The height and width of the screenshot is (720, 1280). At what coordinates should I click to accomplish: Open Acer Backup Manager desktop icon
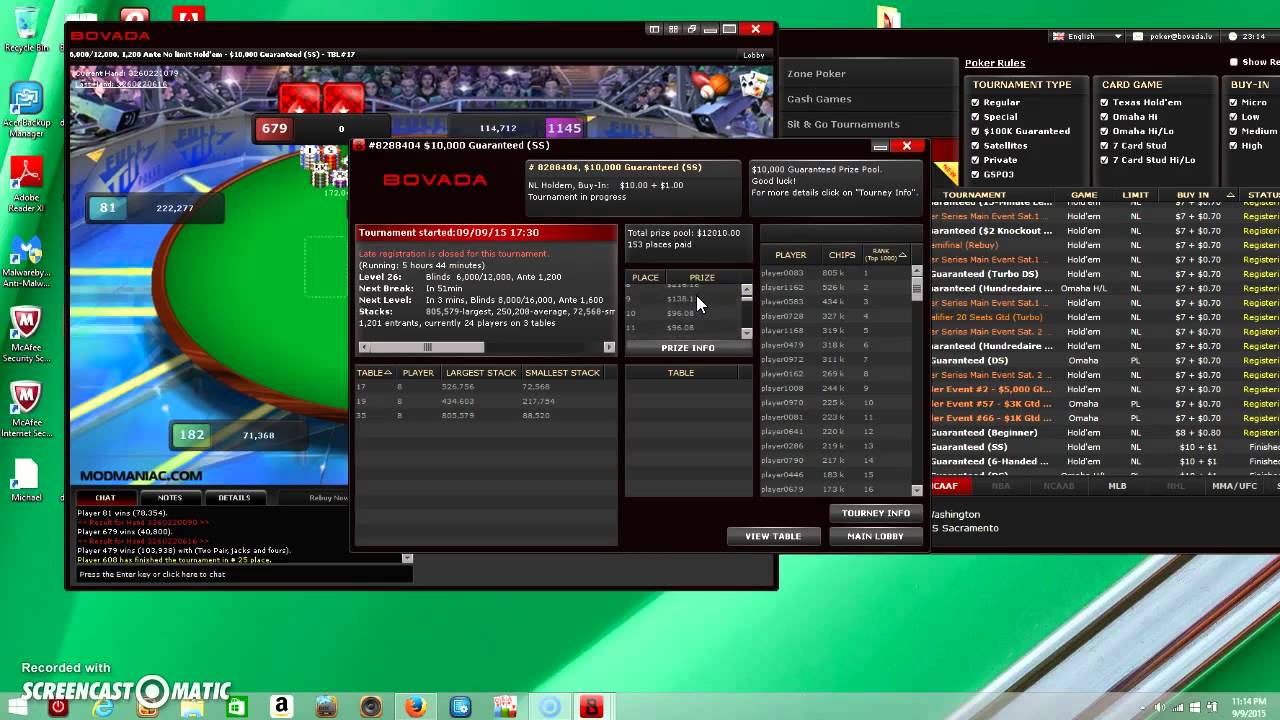26,110
